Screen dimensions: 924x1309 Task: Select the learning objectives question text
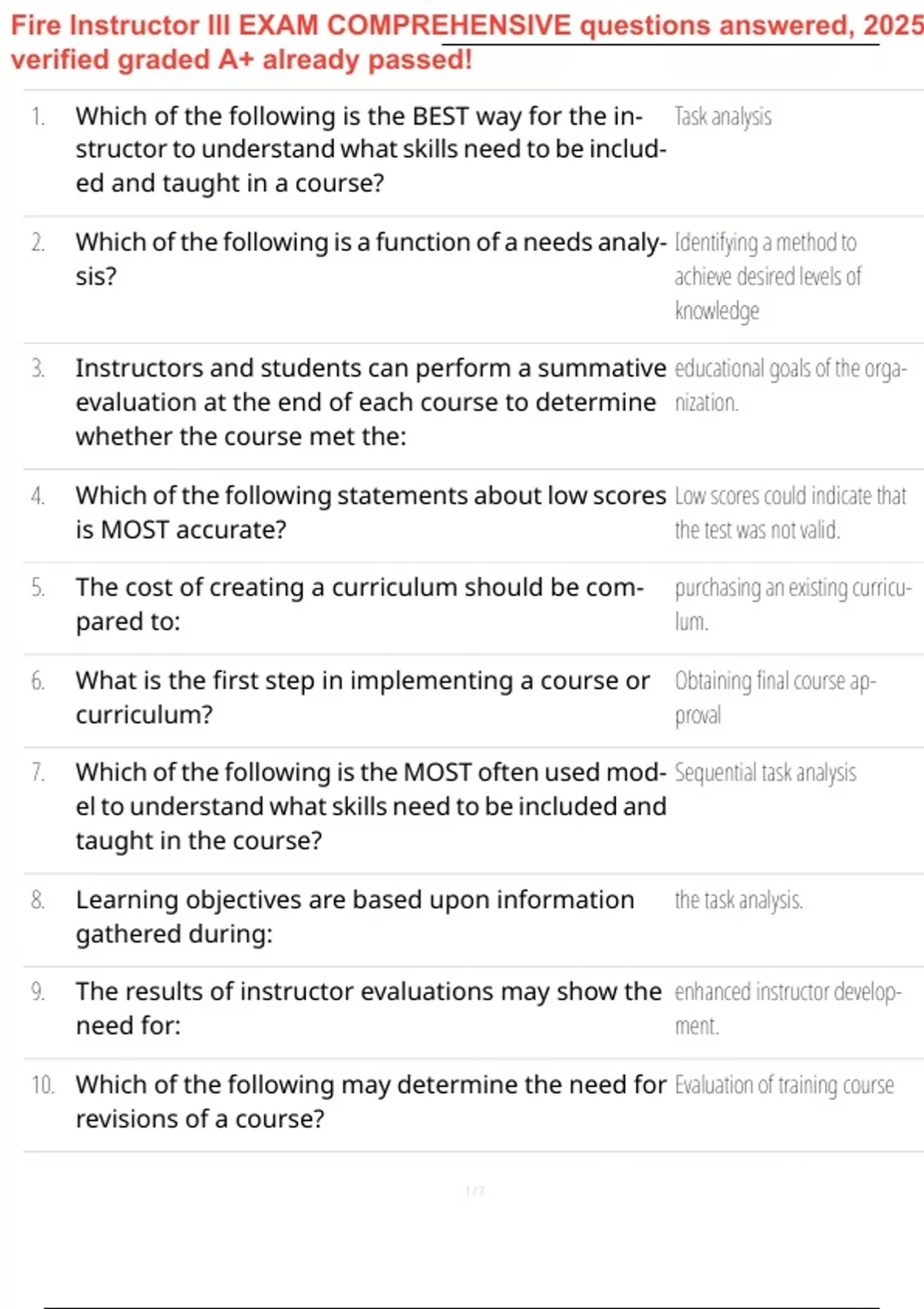pos(355,916)
